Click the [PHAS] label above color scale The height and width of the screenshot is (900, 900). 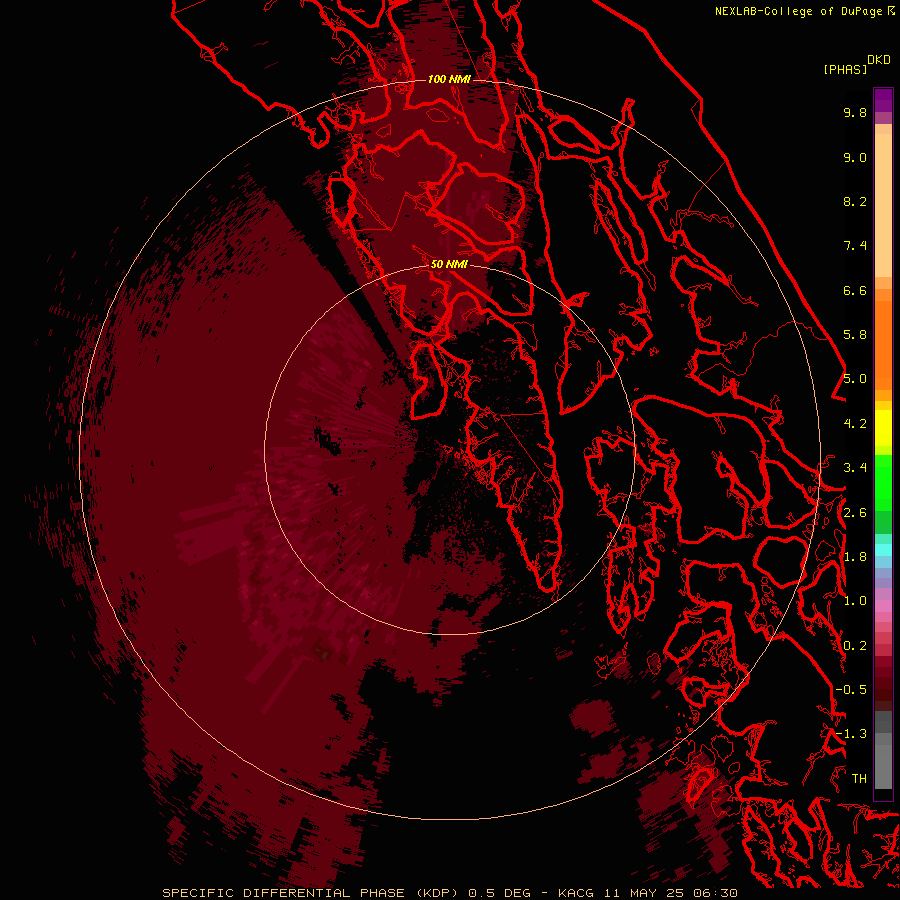pyautogui.click(x=845, y=70)
